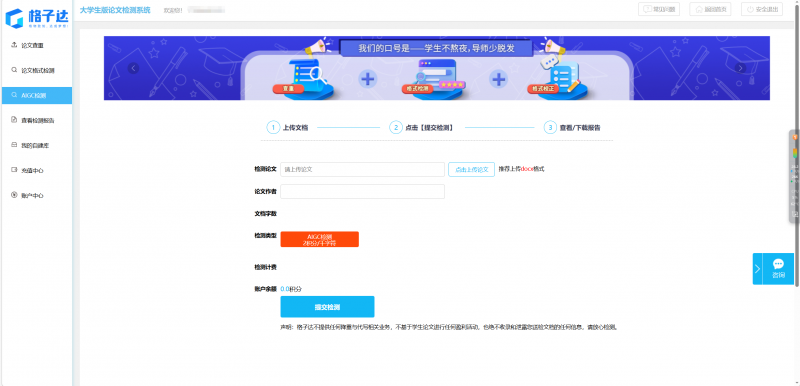Focus the 论文作者 author input field
Screen dimensions: 800x386
362,191
